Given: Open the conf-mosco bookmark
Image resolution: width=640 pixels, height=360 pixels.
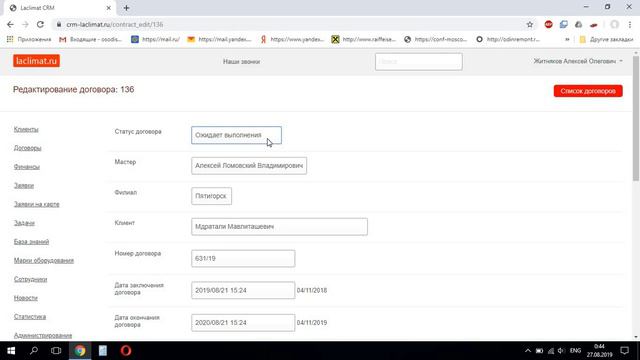Looking at the screenshot, I should pos(435,39).
